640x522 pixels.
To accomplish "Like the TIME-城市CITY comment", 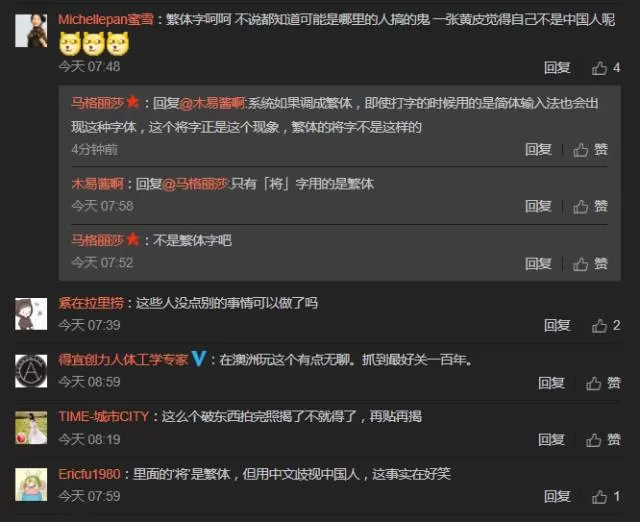I will 603,440.
